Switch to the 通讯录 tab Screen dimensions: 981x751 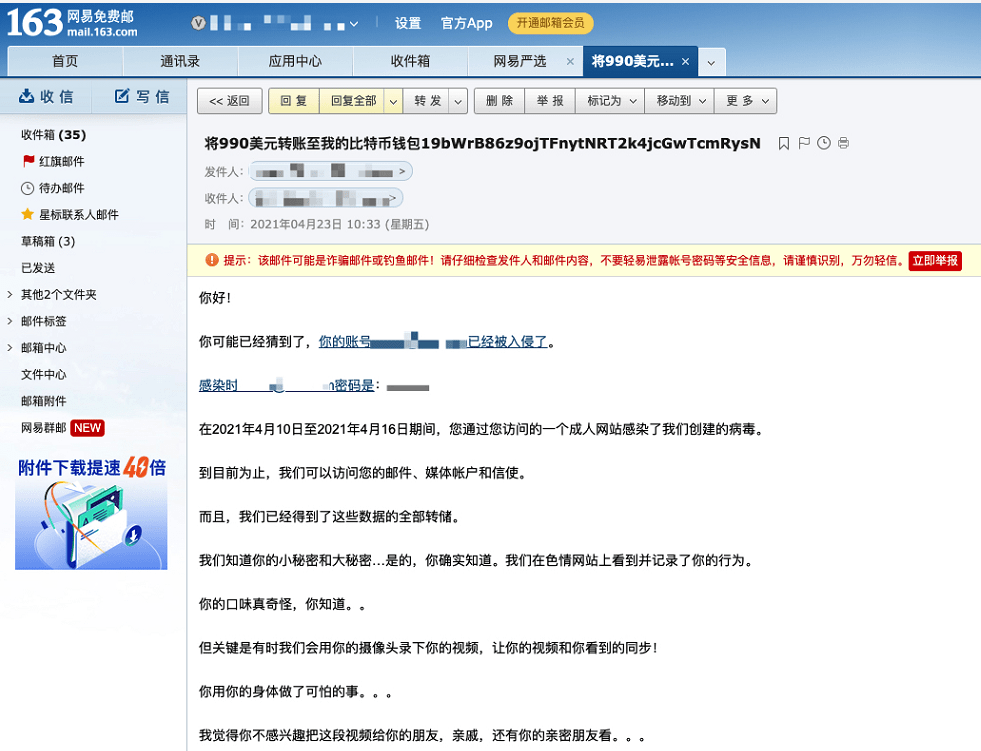[x=181, y=61]
